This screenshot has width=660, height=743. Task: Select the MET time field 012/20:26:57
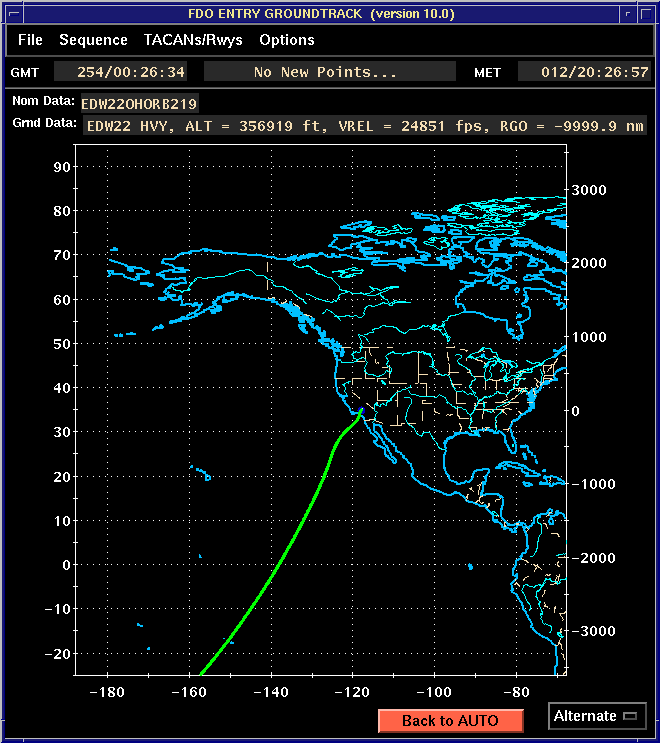pos(585,72)
